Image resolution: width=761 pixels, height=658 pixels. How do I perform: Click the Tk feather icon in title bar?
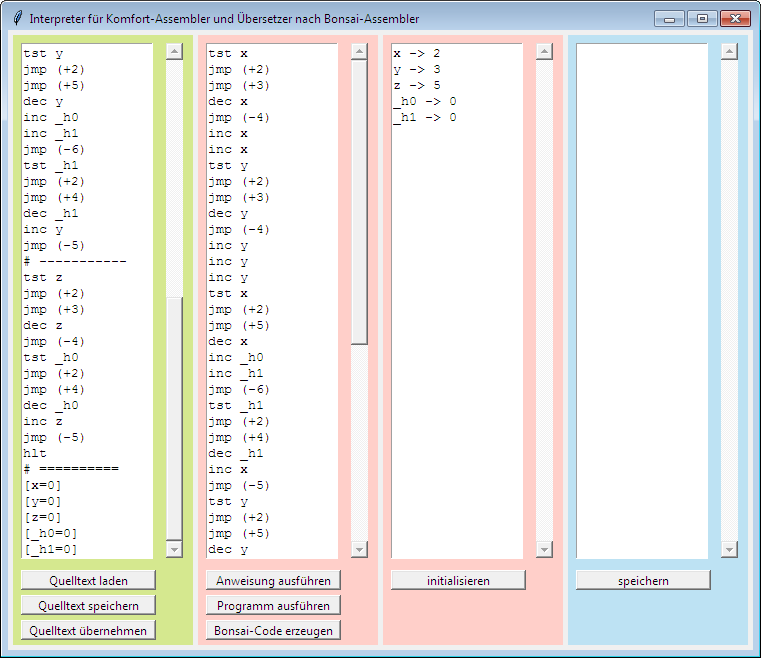click(17, 19)
